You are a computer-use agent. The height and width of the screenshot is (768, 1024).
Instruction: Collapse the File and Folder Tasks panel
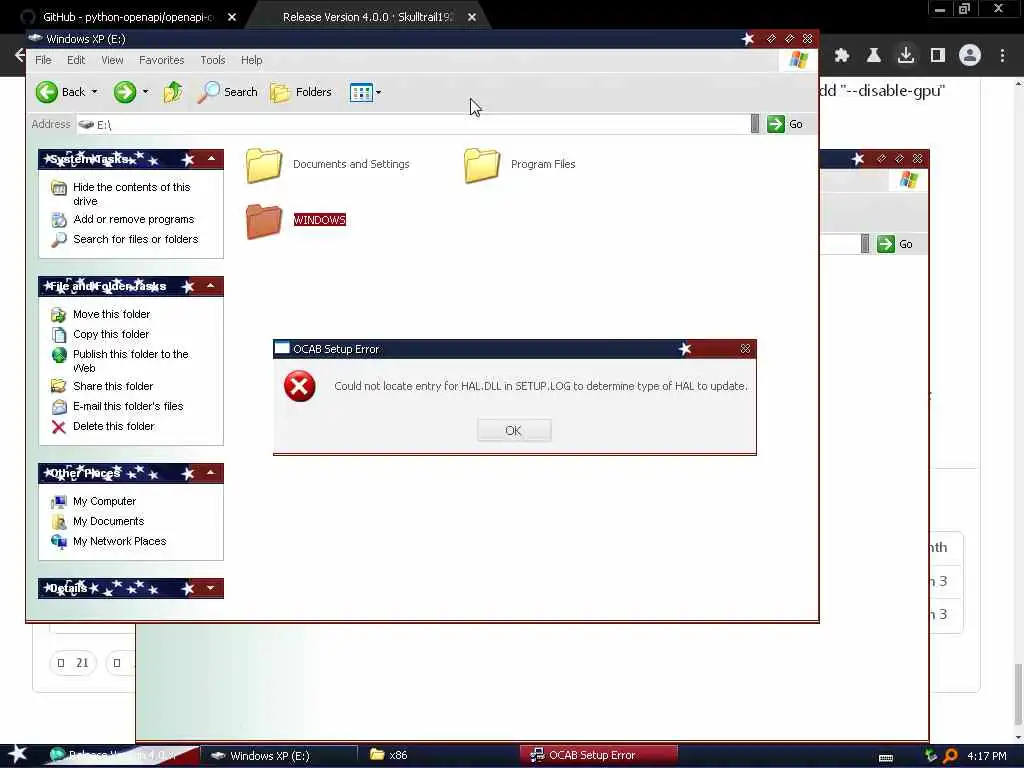[x=211, y=286]
